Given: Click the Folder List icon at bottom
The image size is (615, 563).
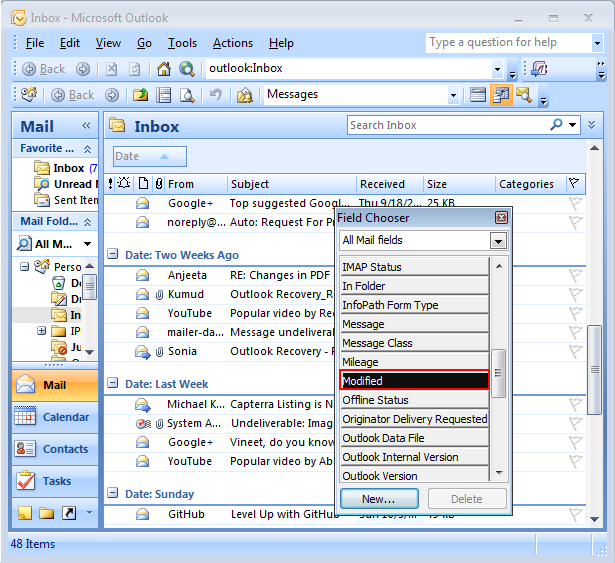Looking at the screenshot, I should coord(47,513).
